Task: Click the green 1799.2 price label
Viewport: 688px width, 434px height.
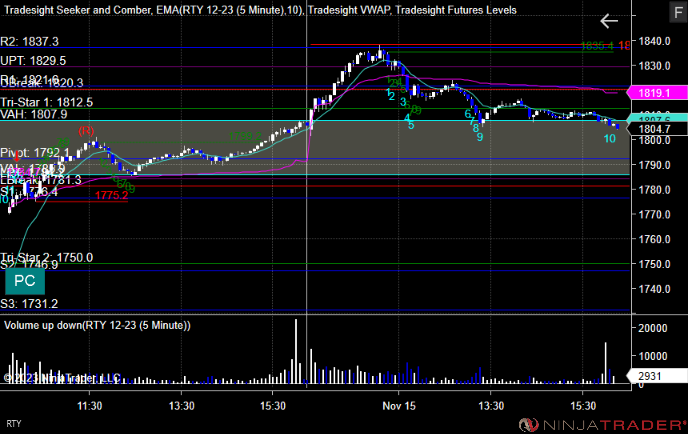Action: (245, 136)
